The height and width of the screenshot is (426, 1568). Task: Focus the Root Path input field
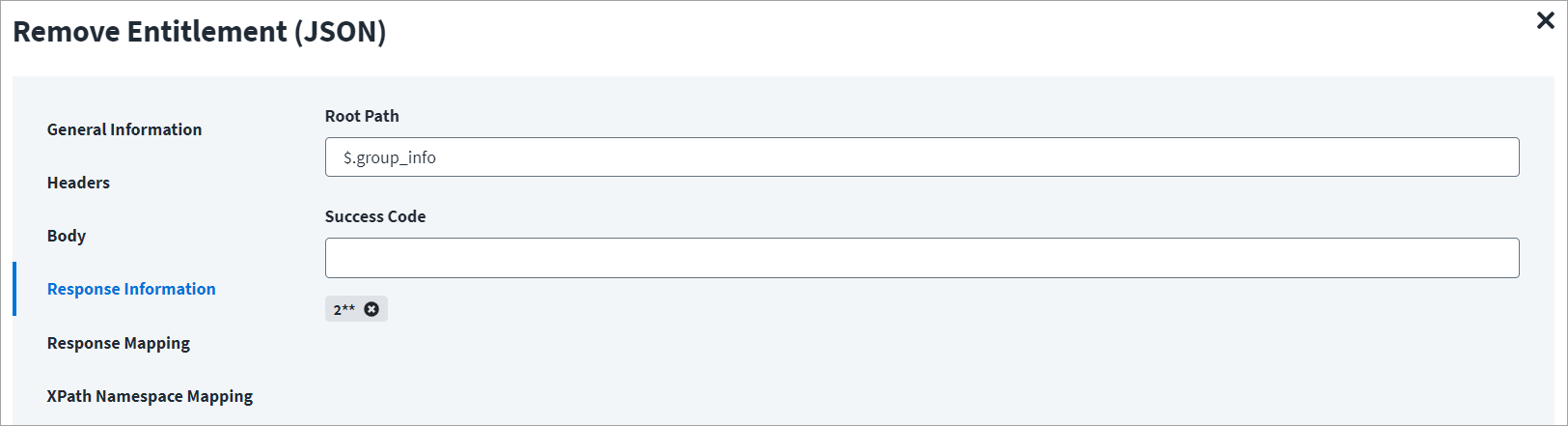(x=922, y=156)
